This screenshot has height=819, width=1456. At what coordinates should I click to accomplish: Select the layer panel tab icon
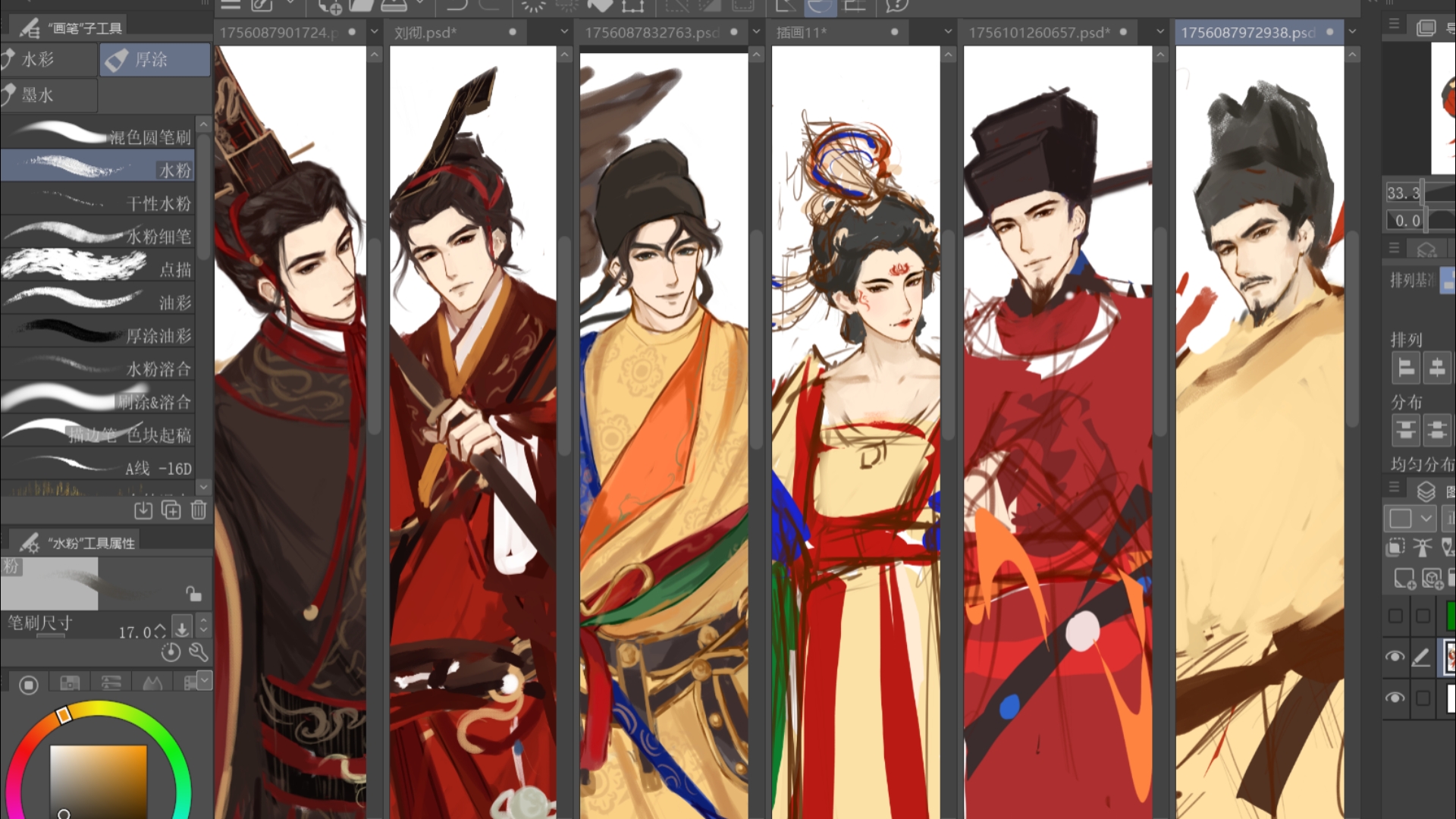1426,491
